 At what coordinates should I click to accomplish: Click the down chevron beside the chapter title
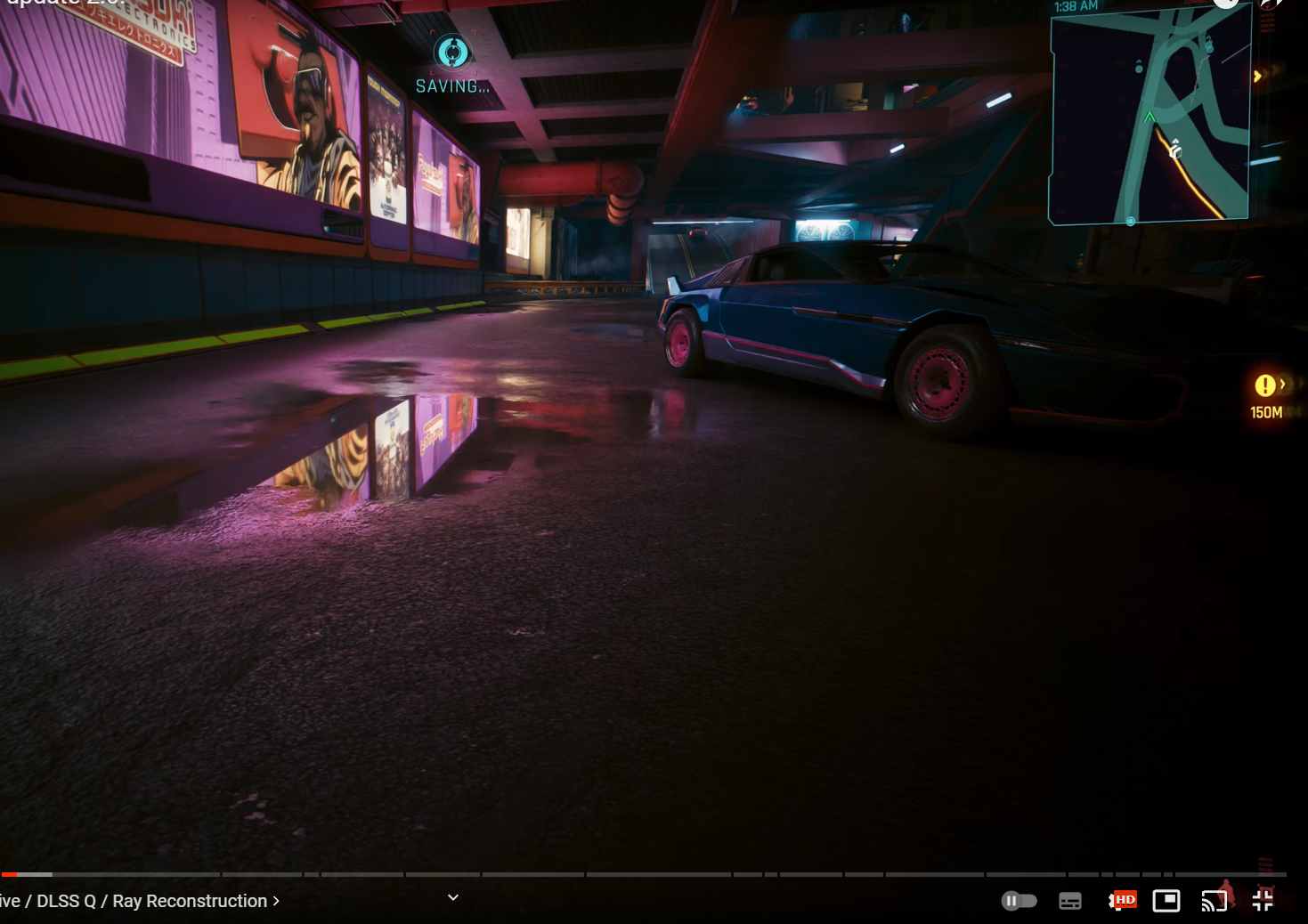pyautogui.click(x=453, y=897)
